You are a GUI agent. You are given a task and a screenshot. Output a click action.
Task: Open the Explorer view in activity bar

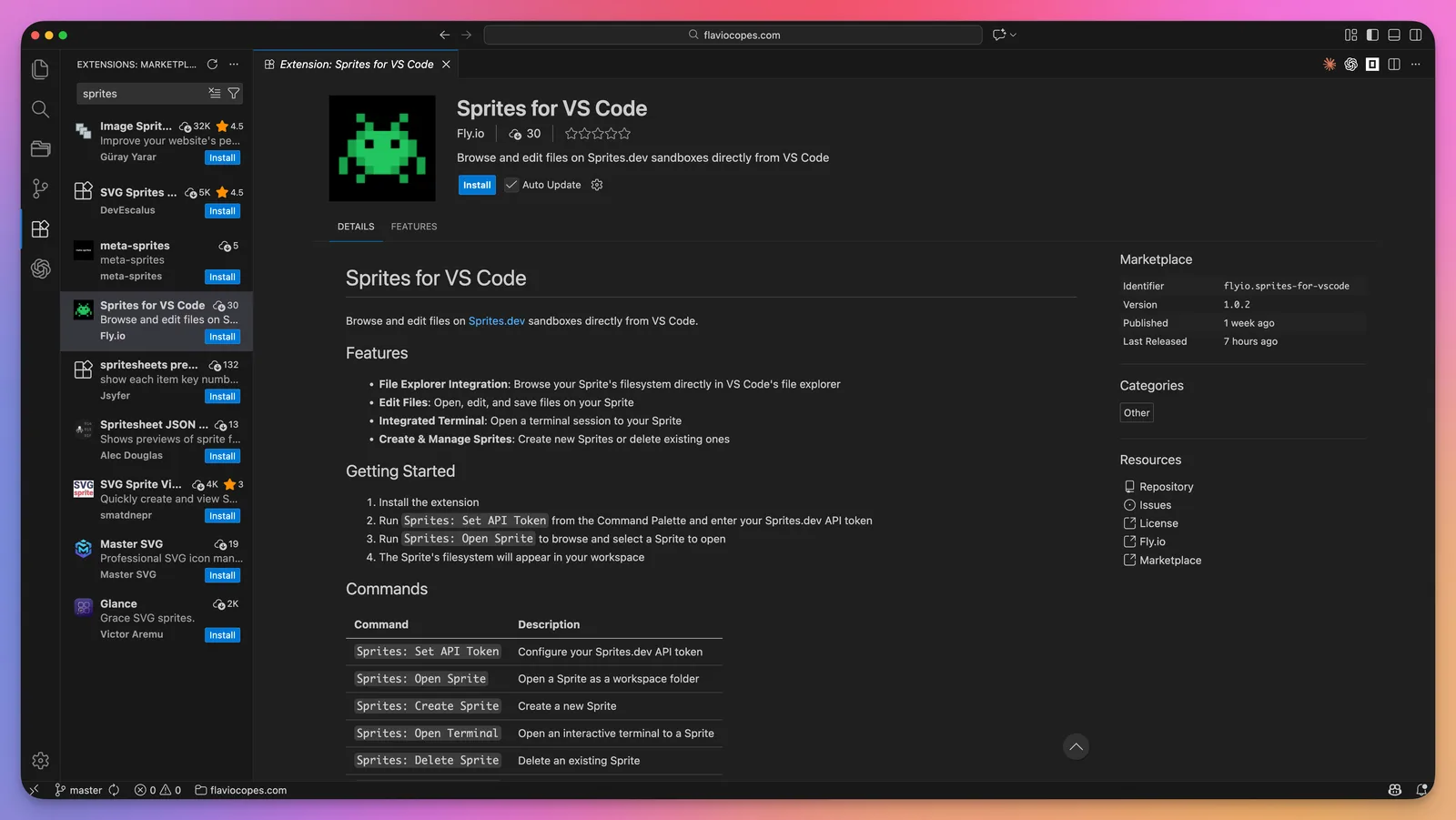click(x=40, y=69)
